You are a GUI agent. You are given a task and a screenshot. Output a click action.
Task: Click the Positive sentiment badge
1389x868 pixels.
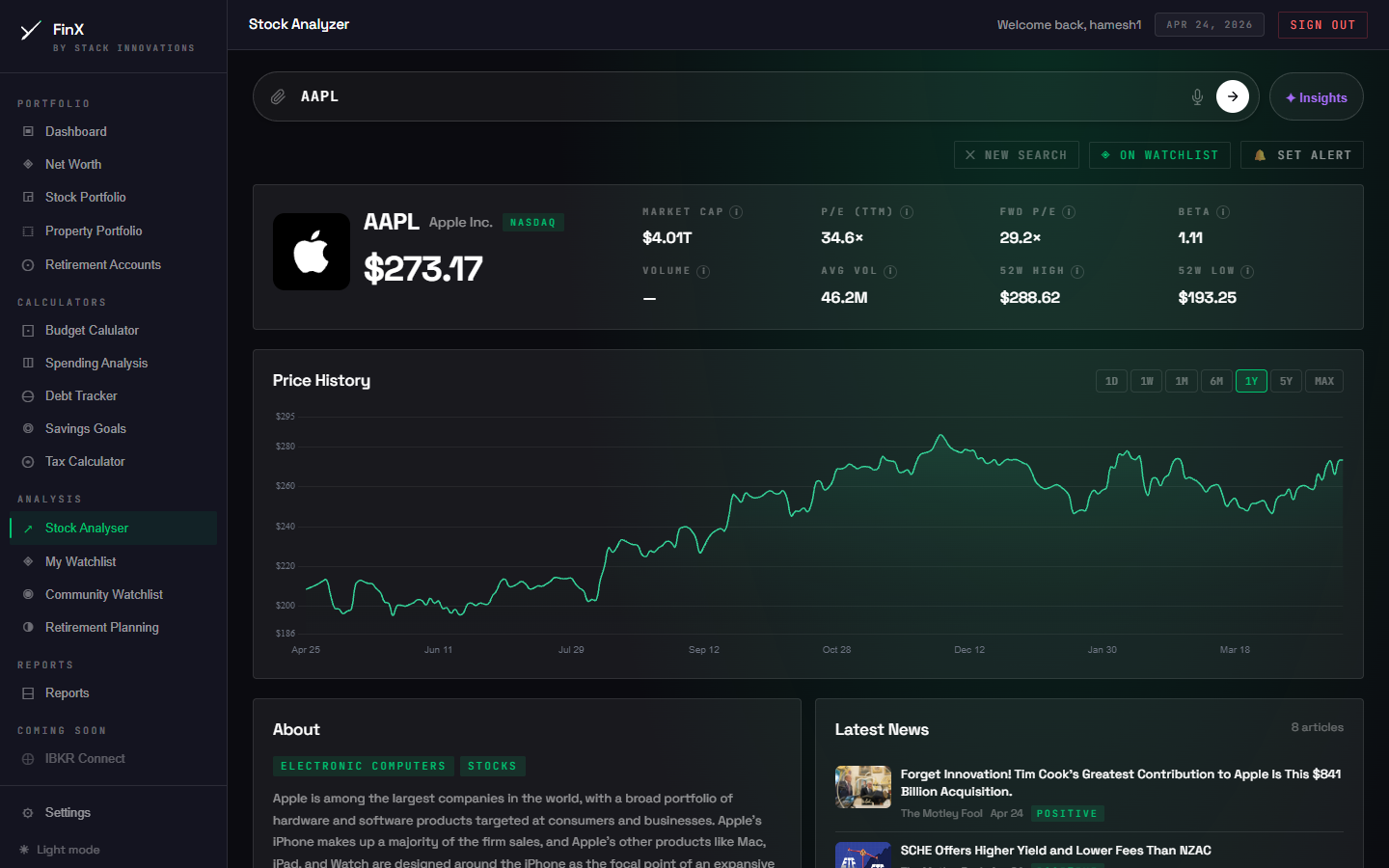point(1067,814)
